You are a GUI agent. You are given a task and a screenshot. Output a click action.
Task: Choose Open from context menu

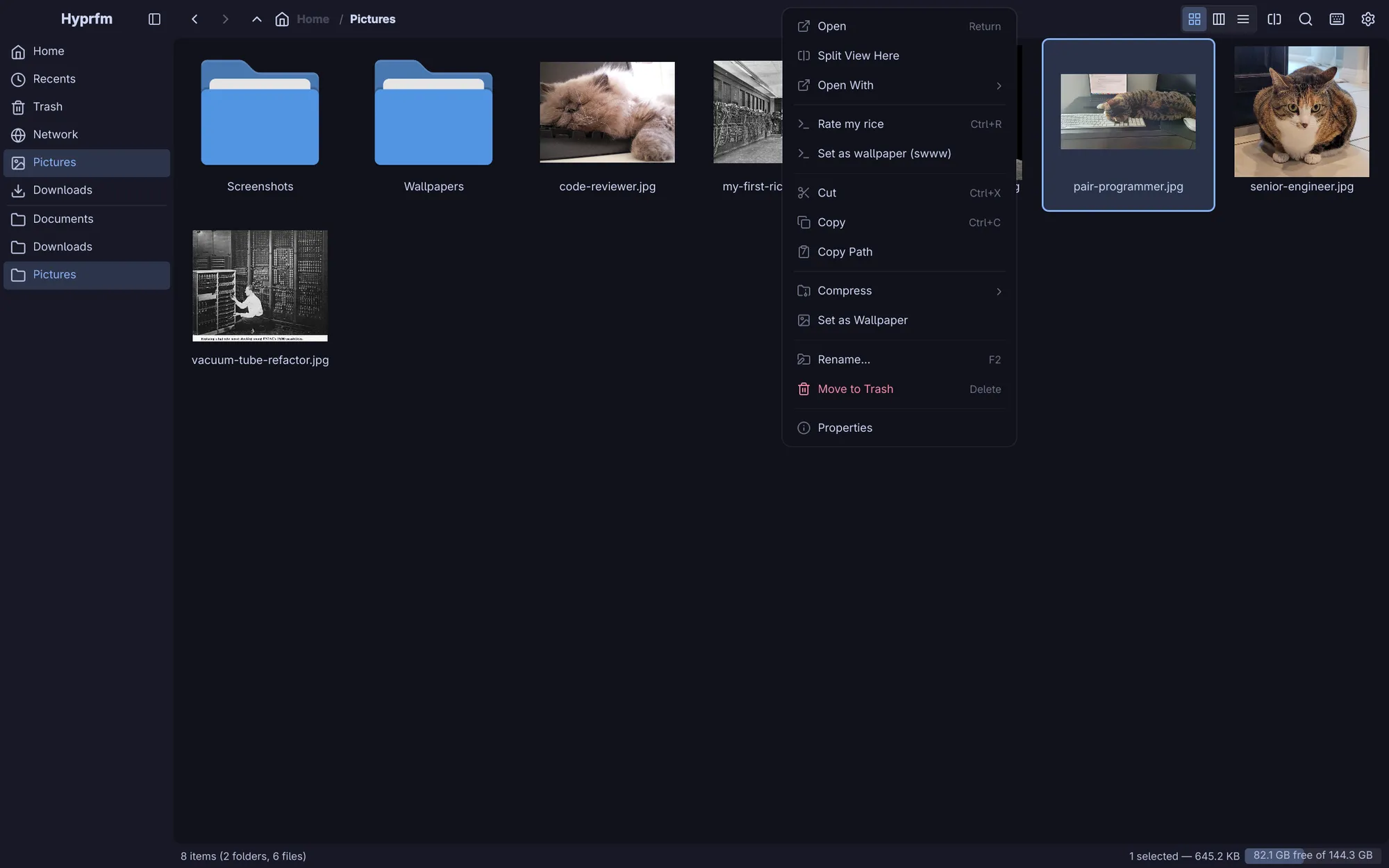[899, 26]
